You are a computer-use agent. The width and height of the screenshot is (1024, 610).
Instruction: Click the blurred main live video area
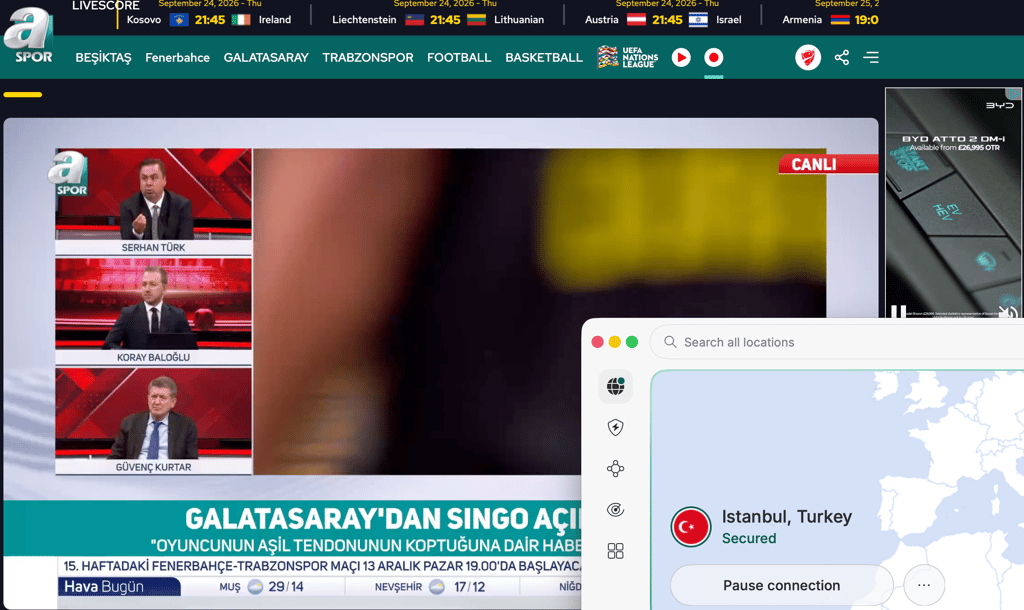540,311
